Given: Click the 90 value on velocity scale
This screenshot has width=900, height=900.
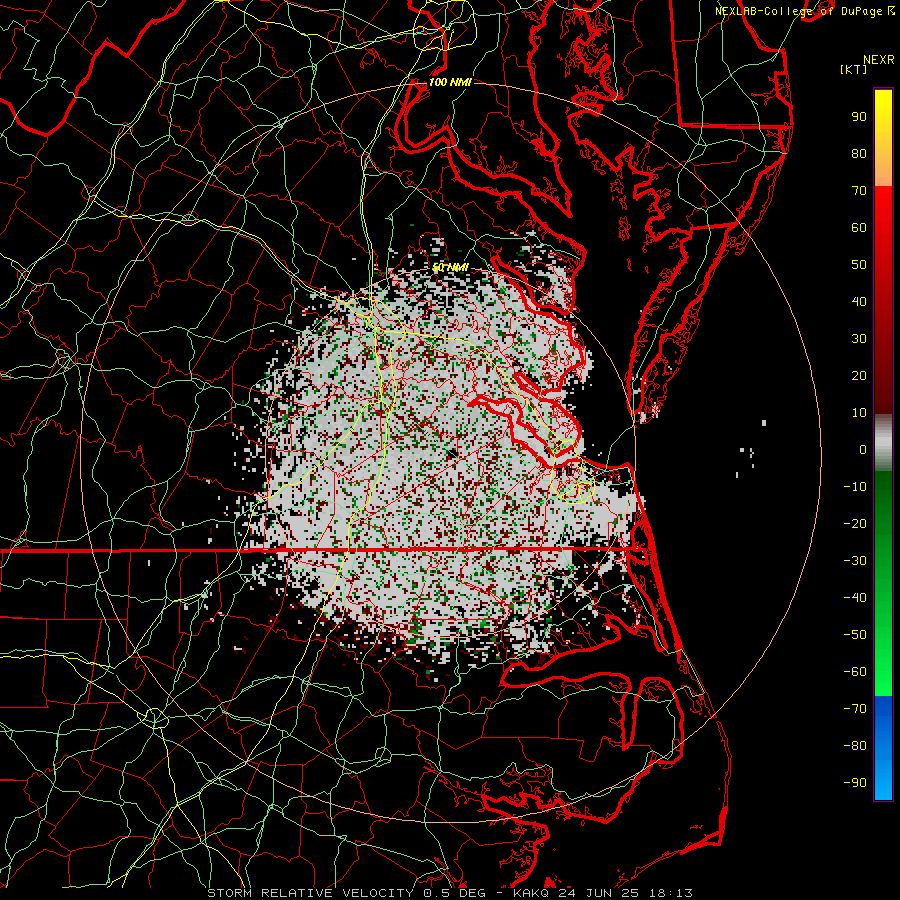Looking at the screenshot, I should tap(859, 117).
